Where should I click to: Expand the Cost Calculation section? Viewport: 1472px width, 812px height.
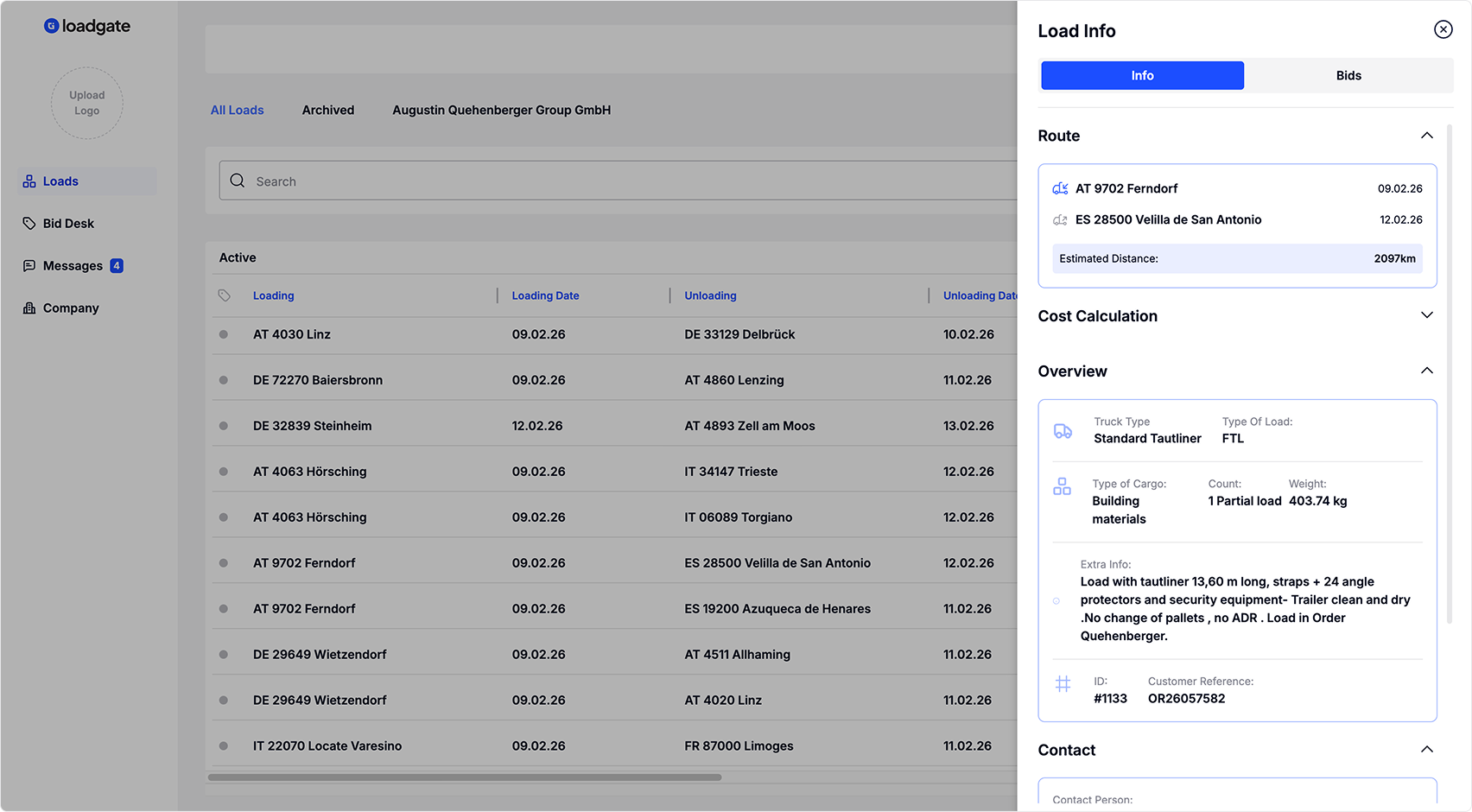click(1426, 315)
